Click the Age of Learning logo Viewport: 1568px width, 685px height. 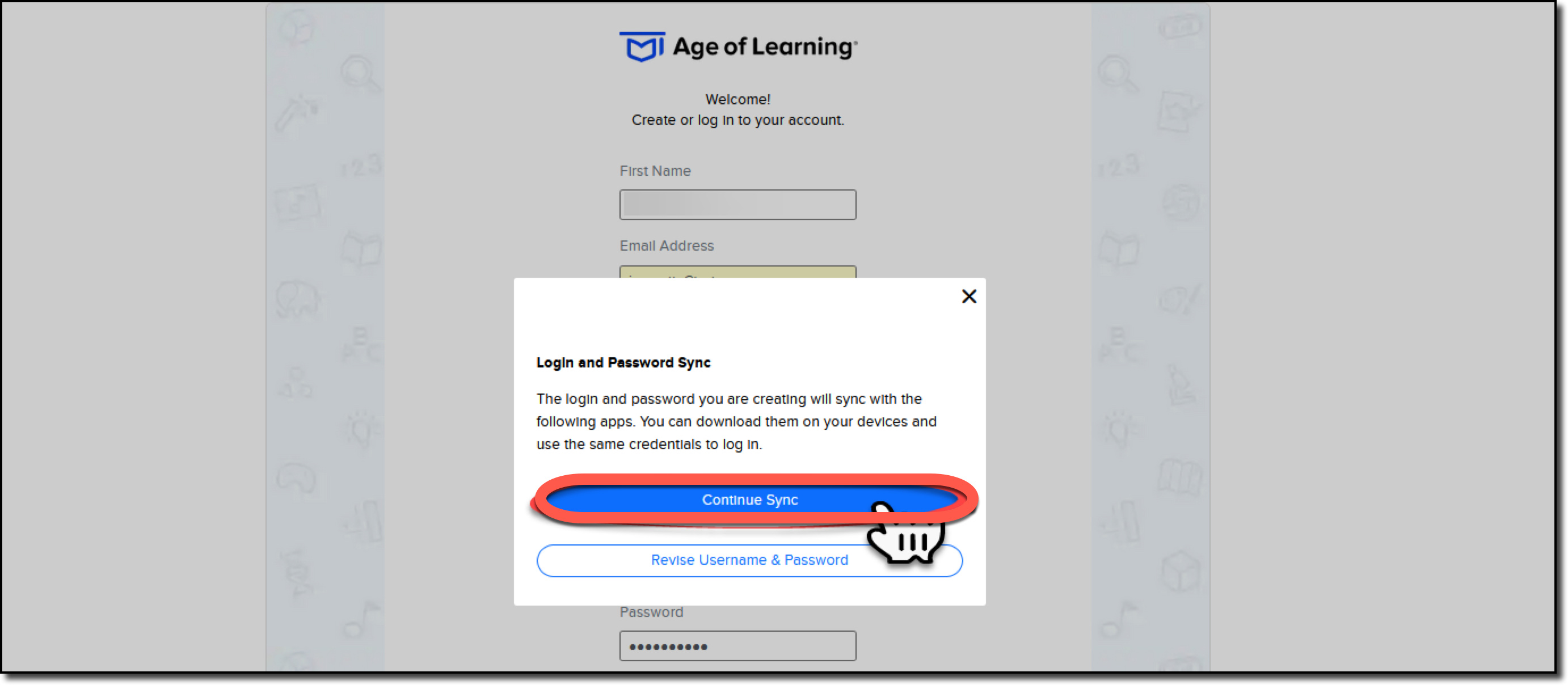pos(737,46)
